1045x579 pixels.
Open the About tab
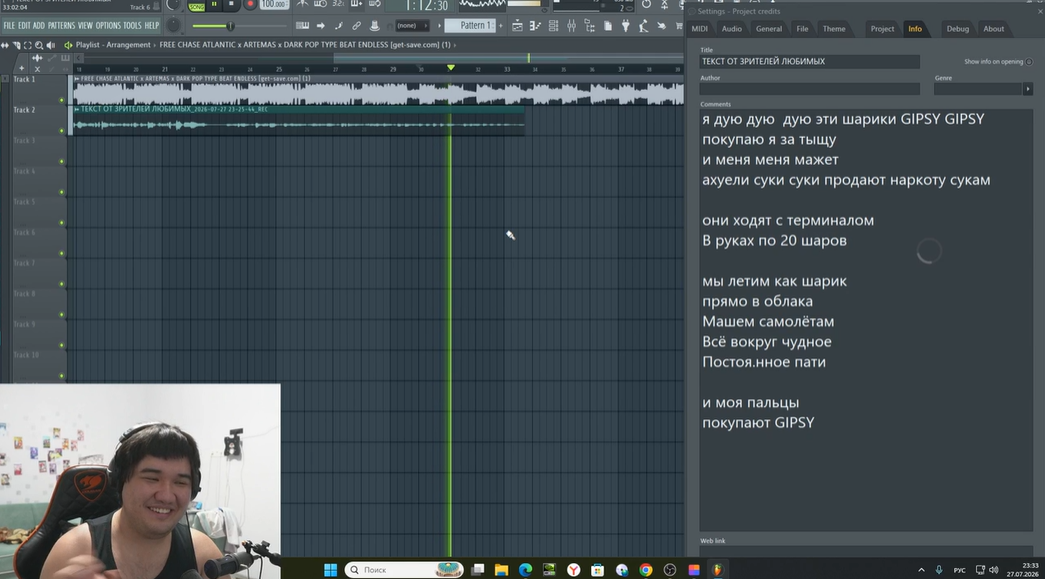(993, 29)
